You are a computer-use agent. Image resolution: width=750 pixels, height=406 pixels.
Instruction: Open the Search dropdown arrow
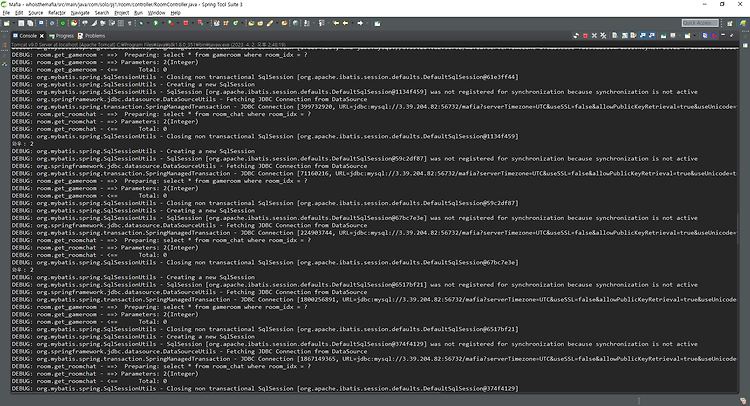point(277,23)
